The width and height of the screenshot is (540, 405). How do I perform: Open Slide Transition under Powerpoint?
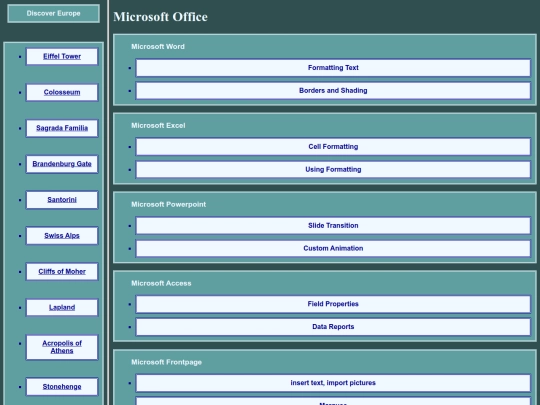tap(333, 226)
